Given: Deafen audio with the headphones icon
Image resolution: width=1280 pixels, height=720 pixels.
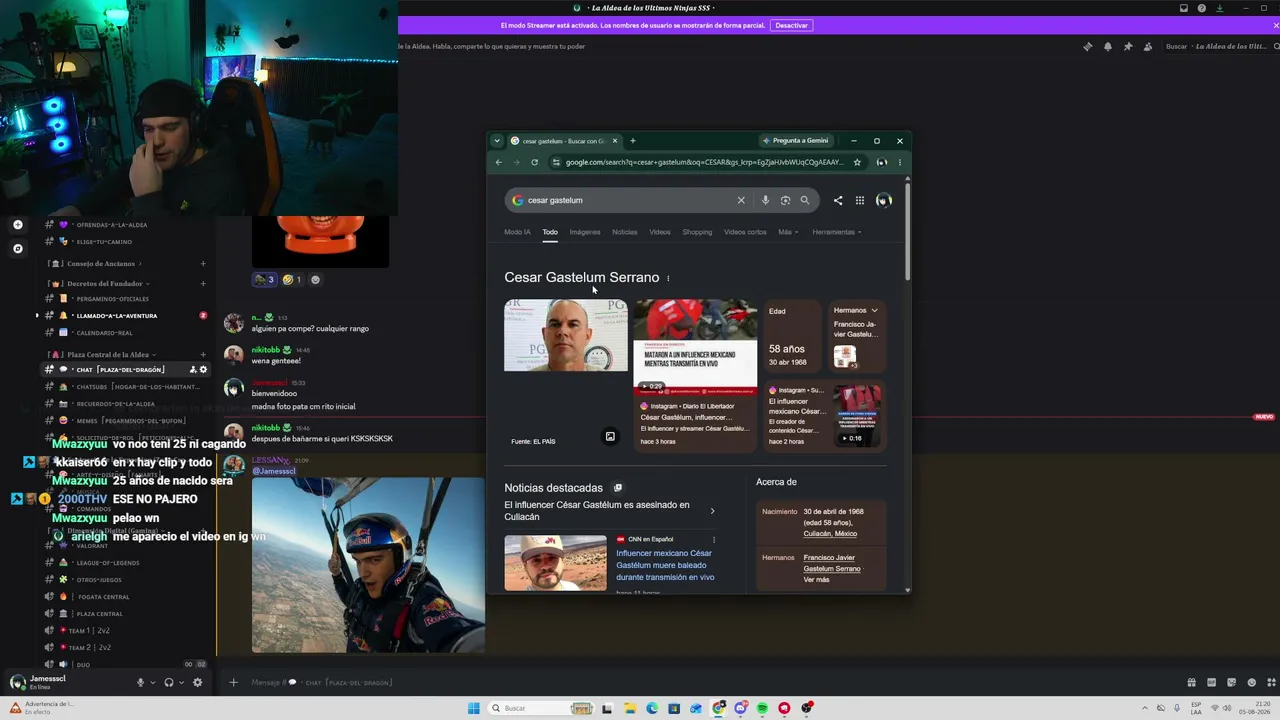Looking at the screenshot, I should 169,683.
